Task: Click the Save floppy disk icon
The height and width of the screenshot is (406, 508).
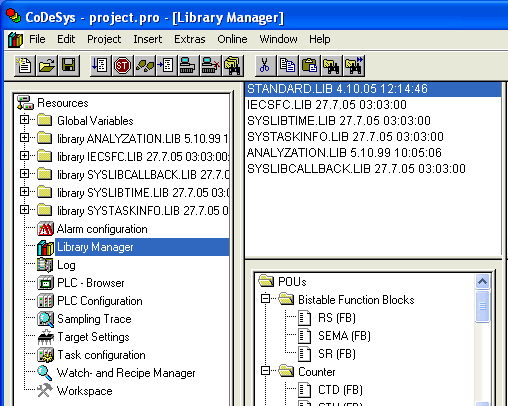Action: 69,65
